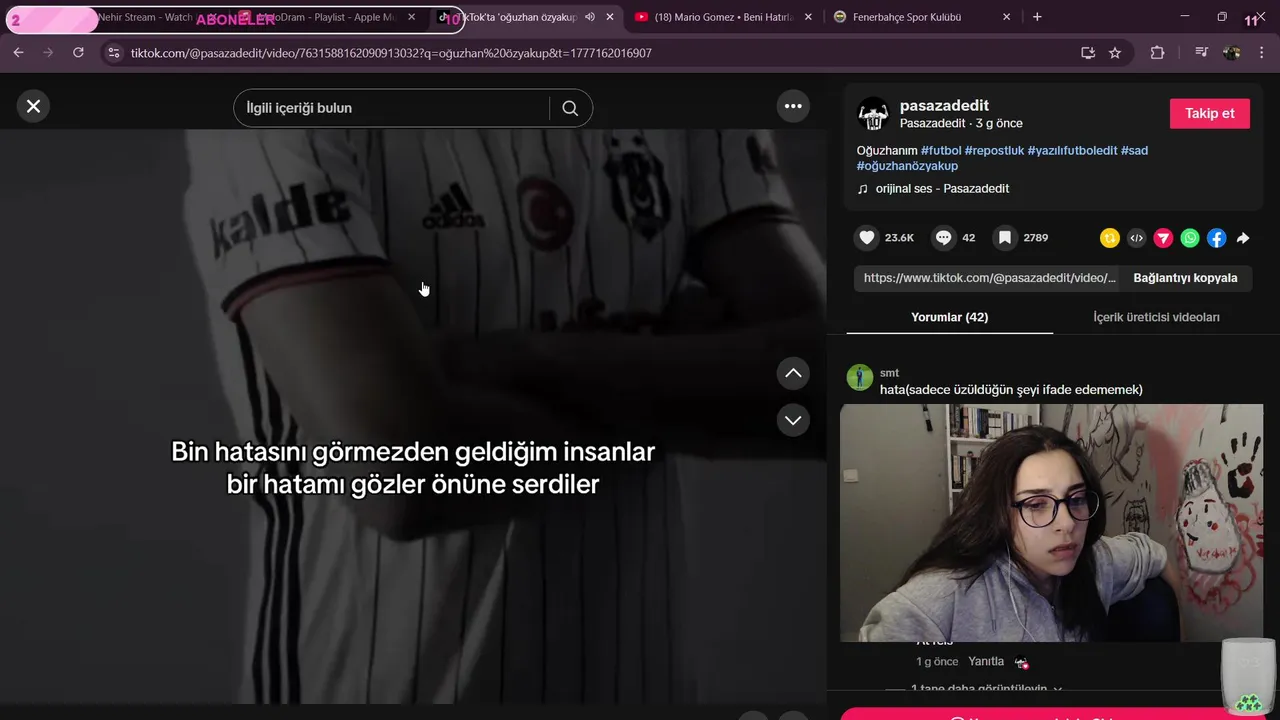
Task: Open the browser extensions puzzle icon
Action: [x=1157, y=53]
